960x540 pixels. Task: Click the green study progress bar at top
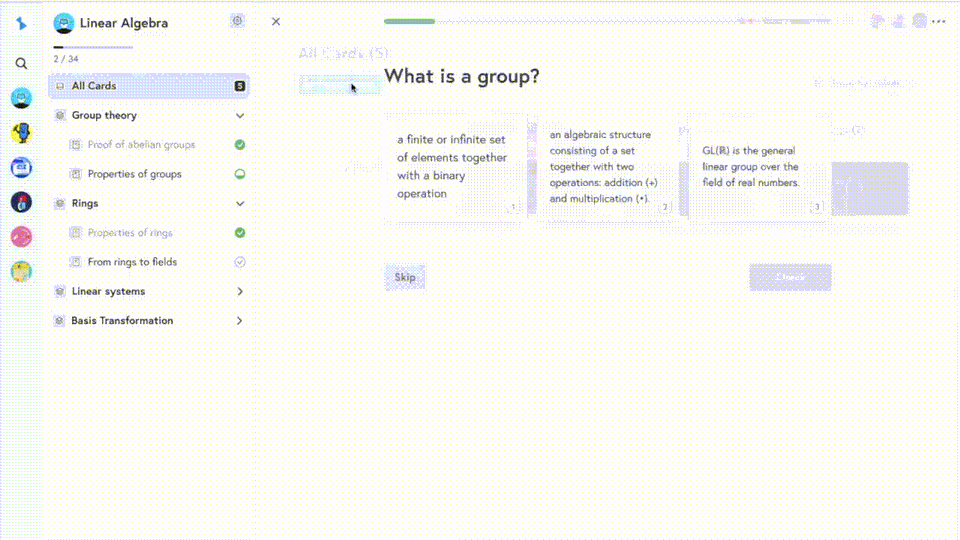point(410,21)
